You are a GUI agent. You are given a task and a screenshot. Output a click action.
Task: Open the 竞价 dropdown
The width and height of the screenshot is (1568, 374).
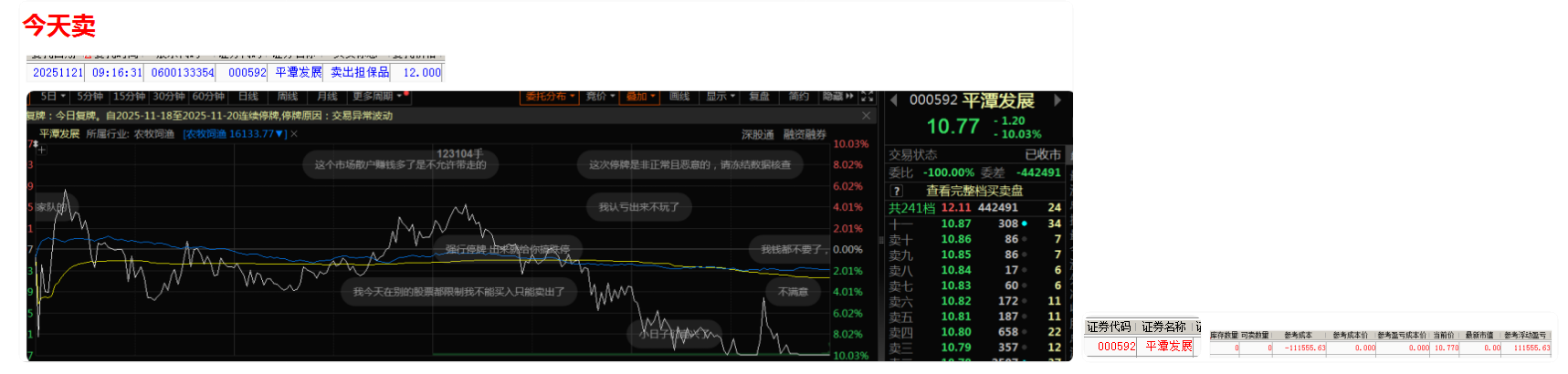(600, 97)
